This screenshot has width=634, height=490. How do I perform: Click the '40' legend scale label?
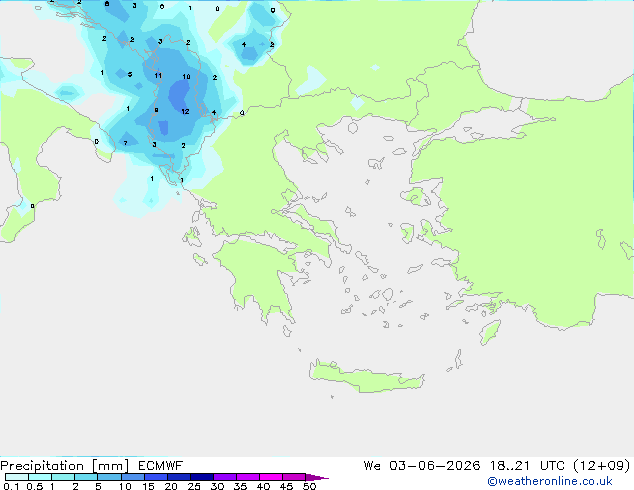pyautogui.click(x=263, y=486)
